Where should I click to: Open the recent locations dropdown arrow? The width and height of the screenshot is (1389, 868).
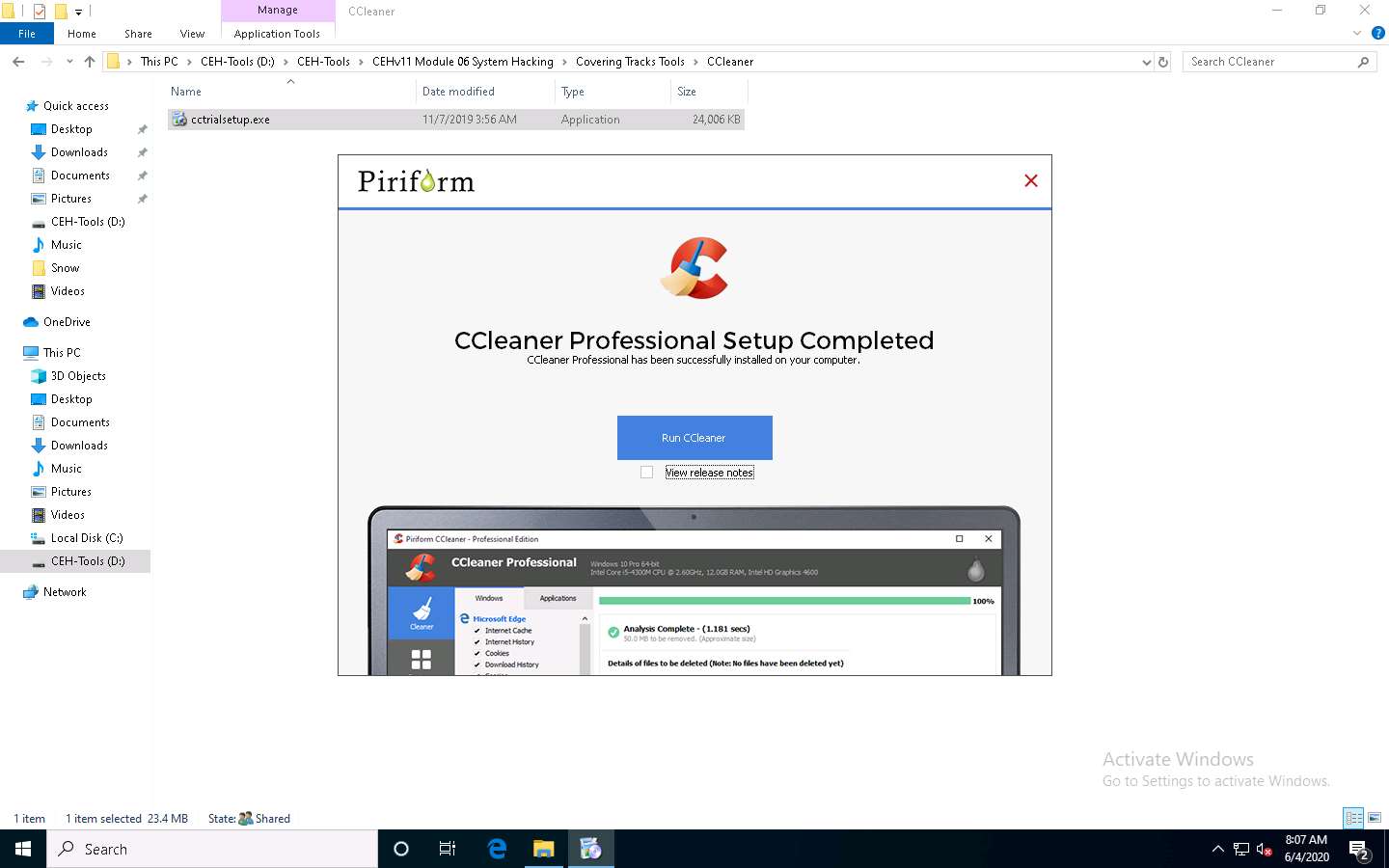[69, 62]
